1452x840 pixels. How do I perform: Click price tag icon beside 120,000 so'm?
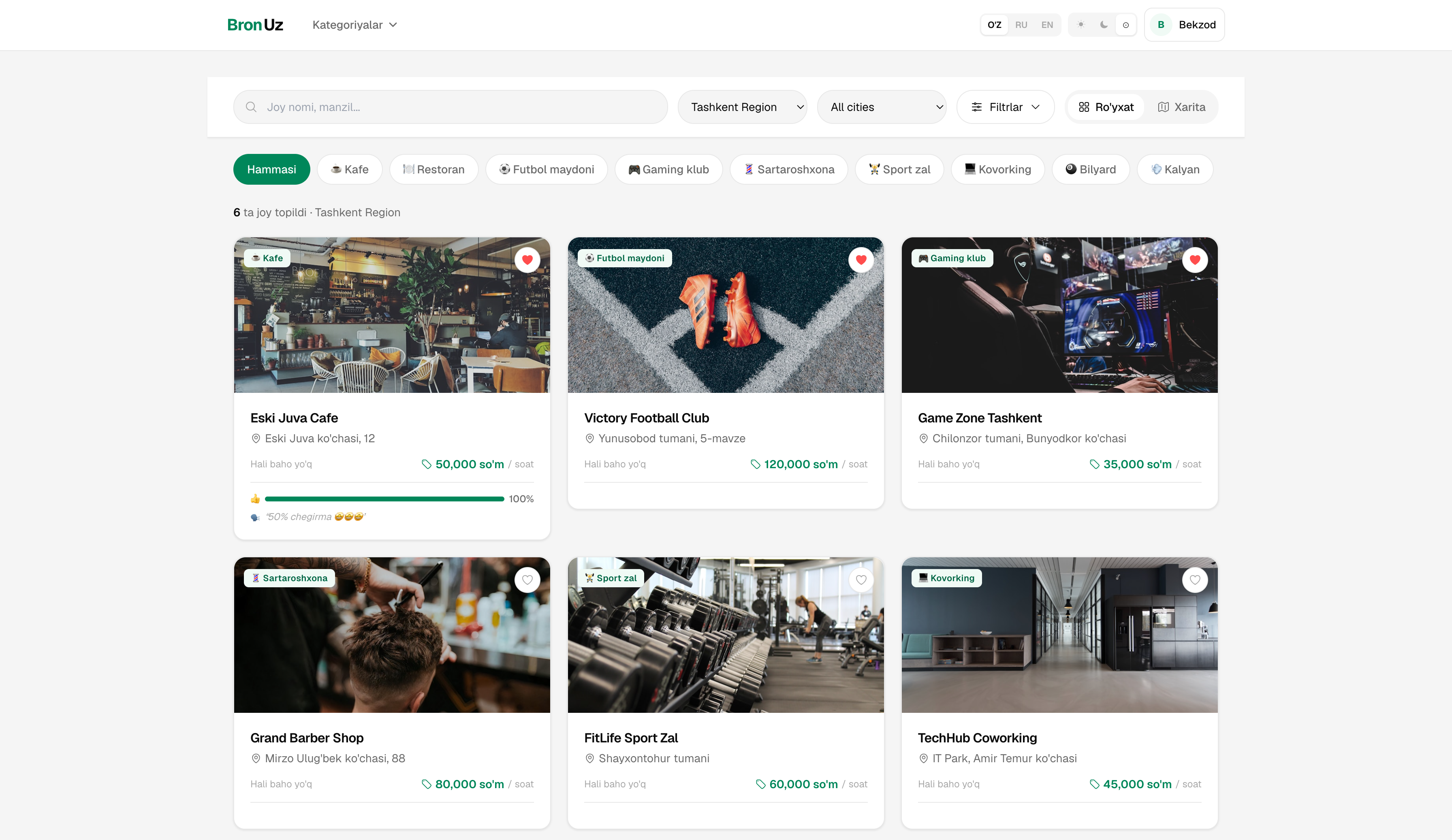pyautogui.click(x=756, y=465)
